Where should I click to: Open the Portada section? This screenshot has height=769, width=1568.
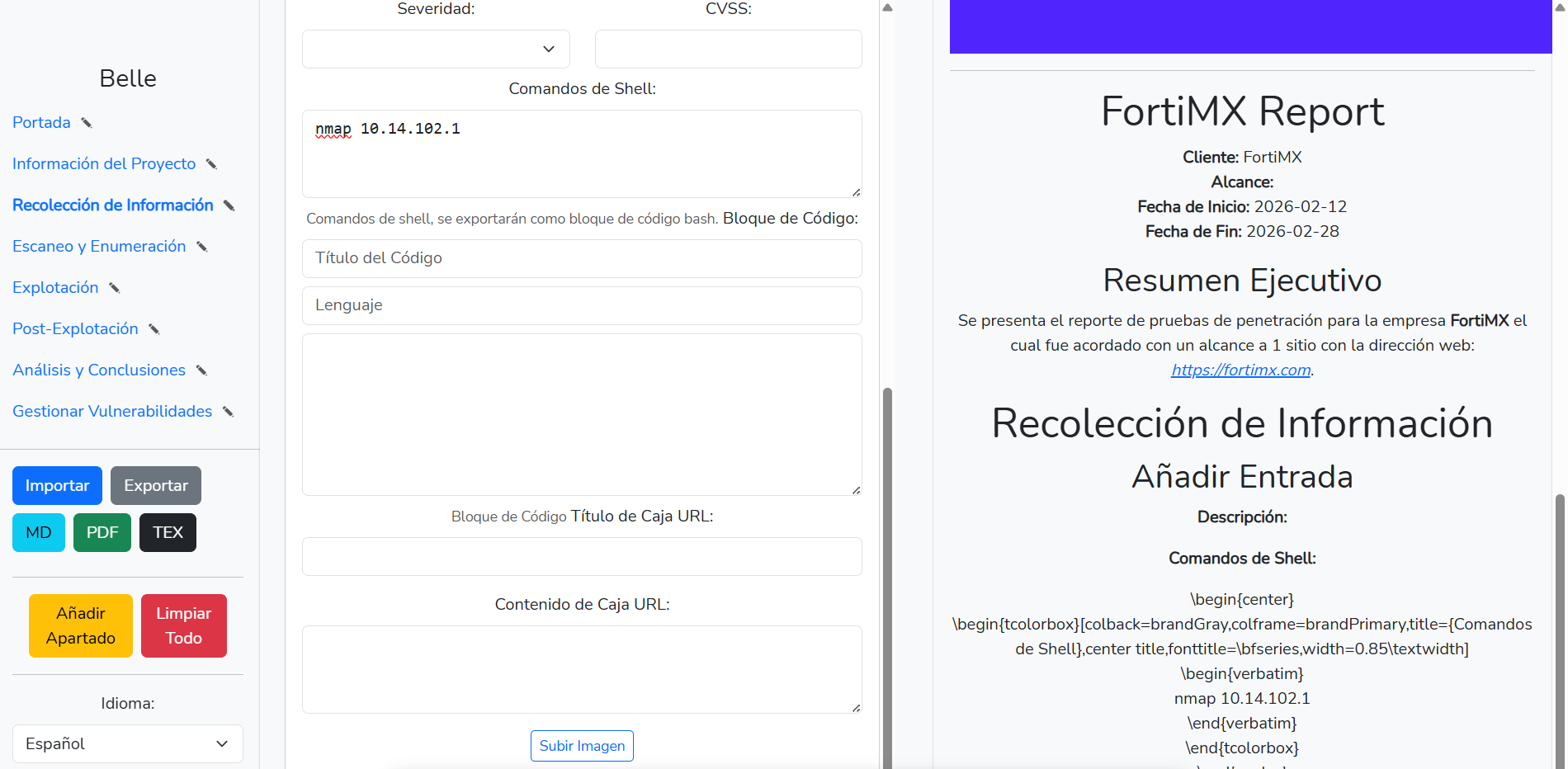(41, 122)
